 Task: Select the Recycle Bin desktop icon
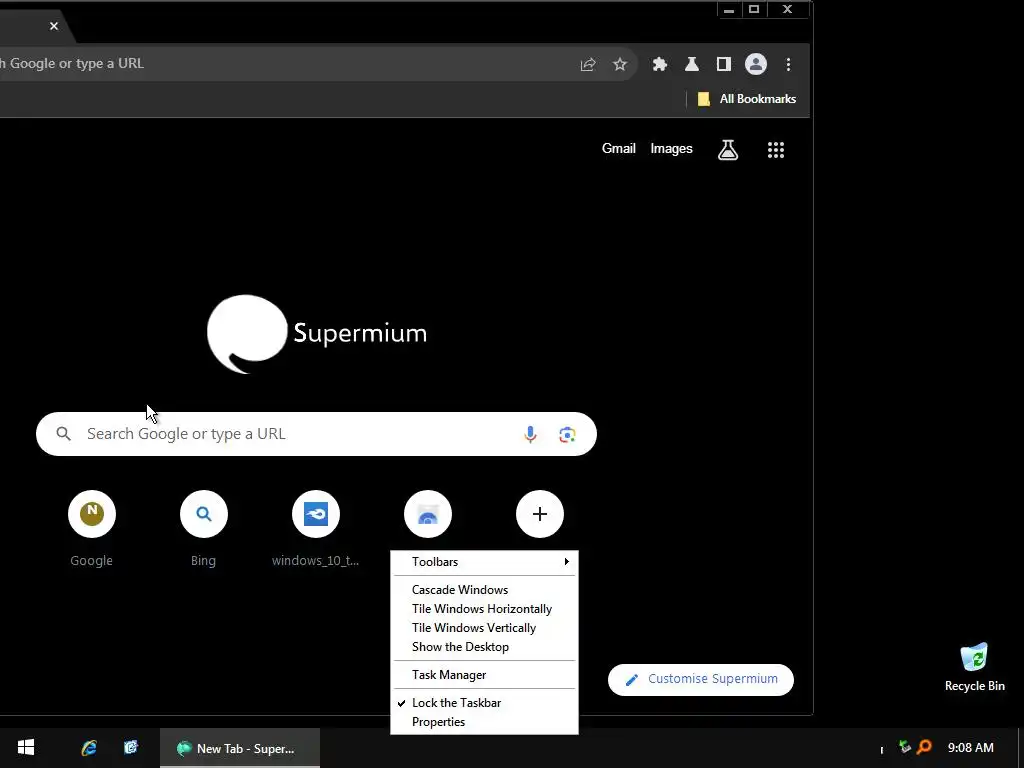tap(974, 667)
